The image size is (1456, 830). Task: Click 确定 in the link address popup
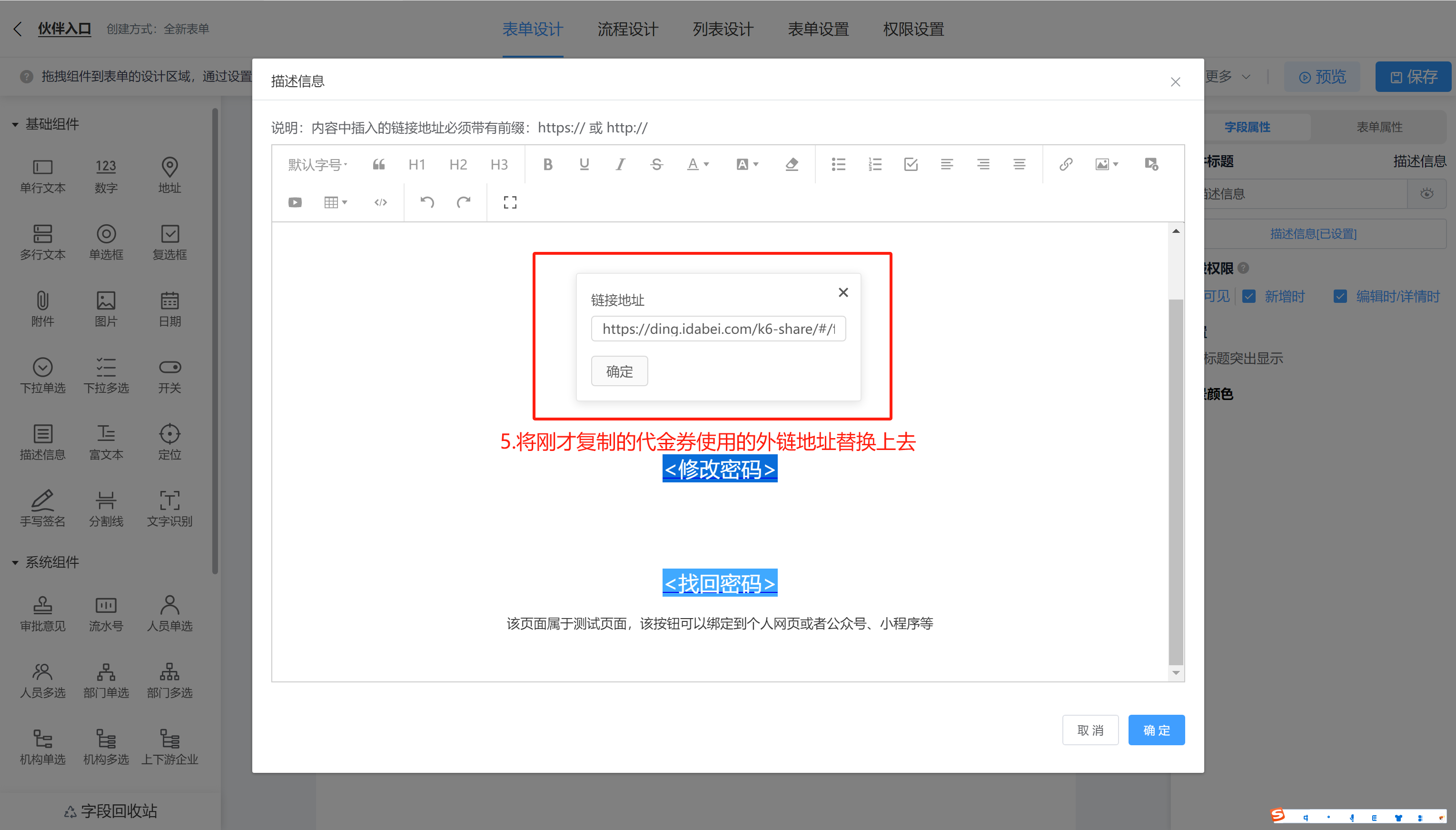pyautogui.click(x=619, y=372)
